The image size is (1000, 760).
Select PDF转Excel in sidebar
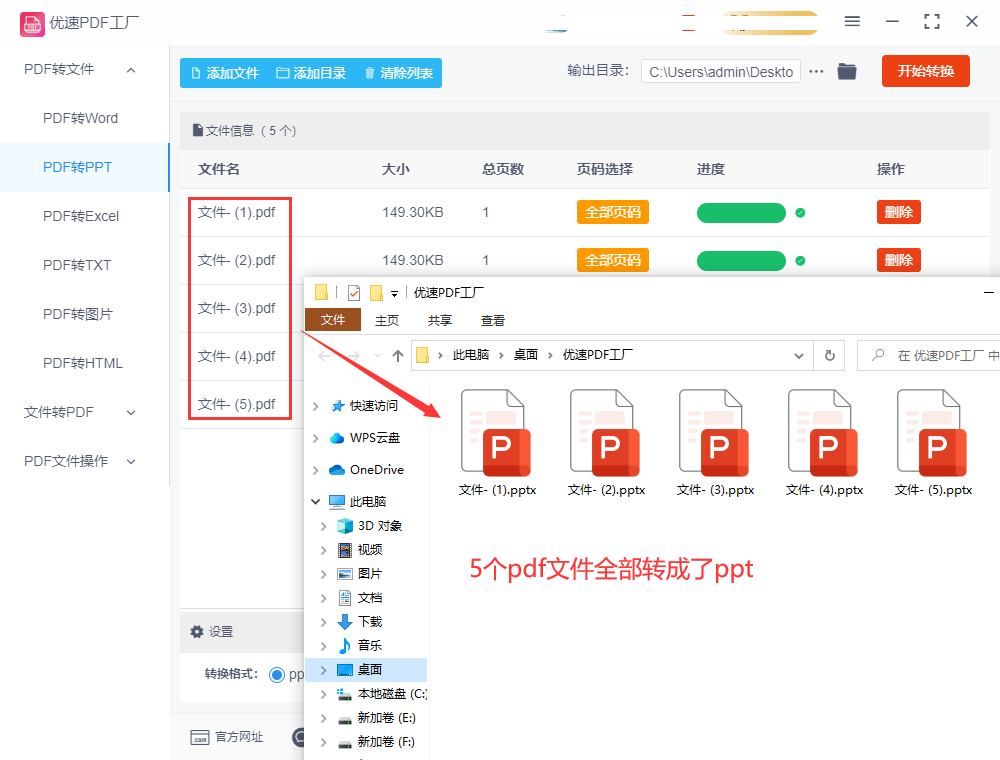(x=81, y=216)
